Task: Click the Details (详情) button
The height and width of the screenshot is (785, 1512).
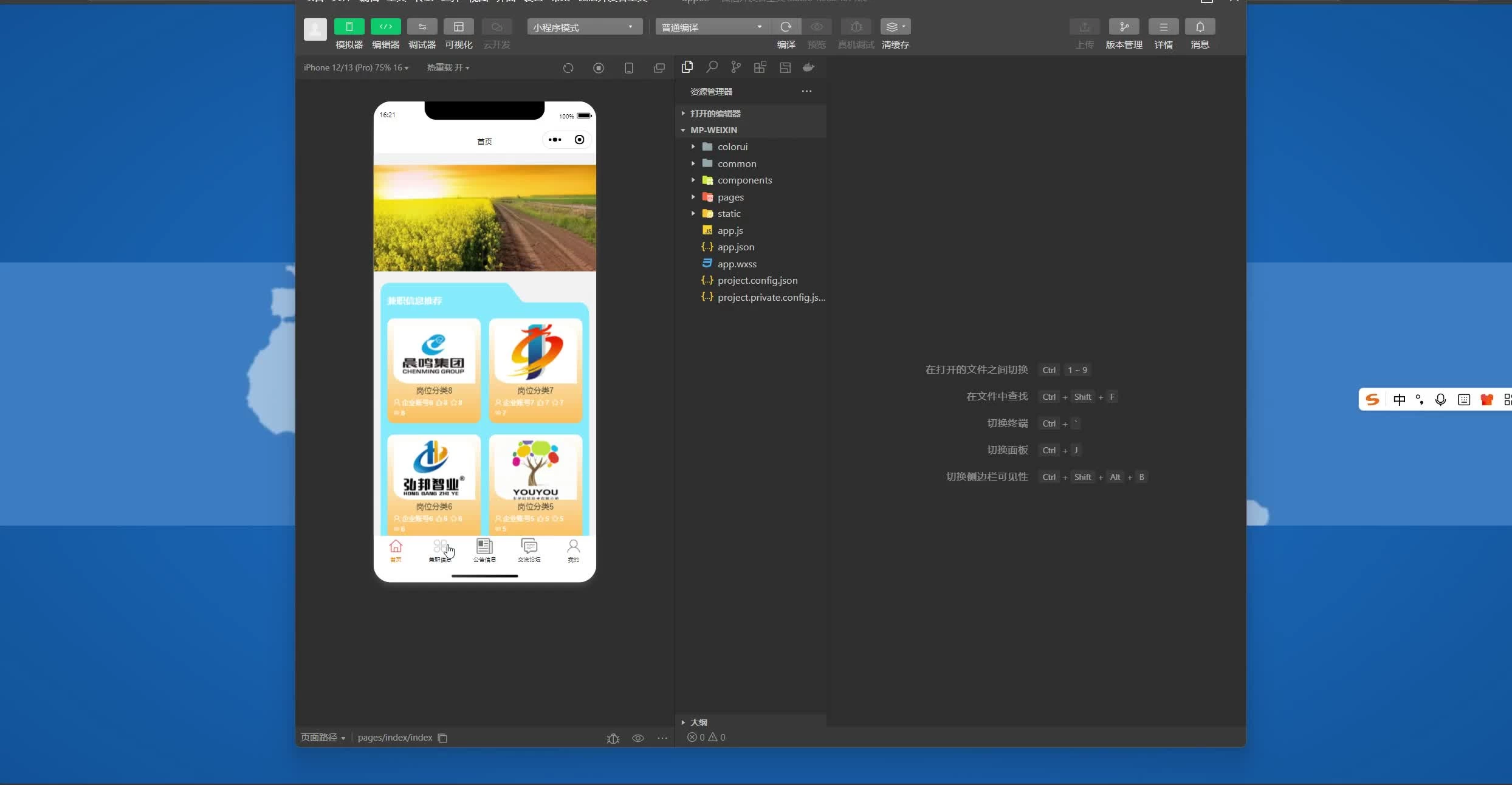Action: point(1163,27)
